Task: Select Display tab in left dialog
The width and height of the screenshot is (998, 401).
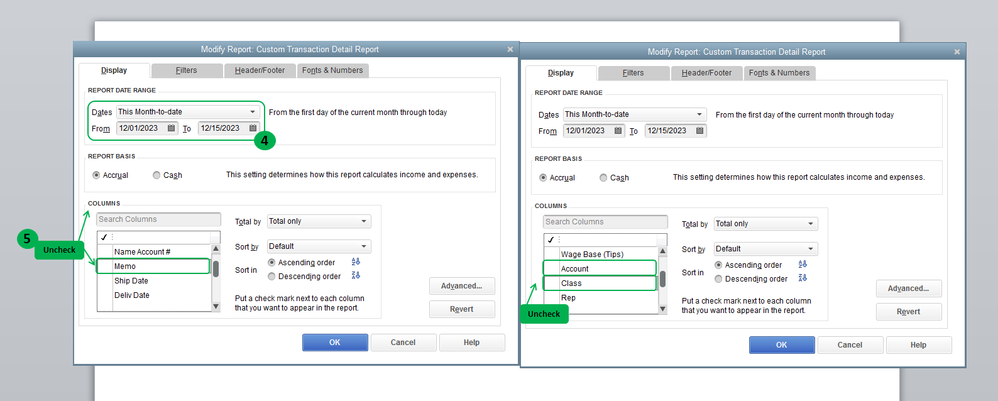Action: [114, 71]
